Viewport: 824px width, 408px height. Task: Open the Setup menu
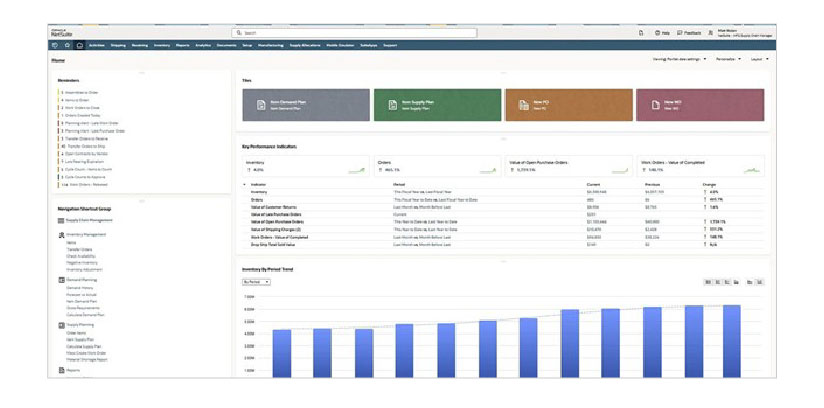coord(247,45)
